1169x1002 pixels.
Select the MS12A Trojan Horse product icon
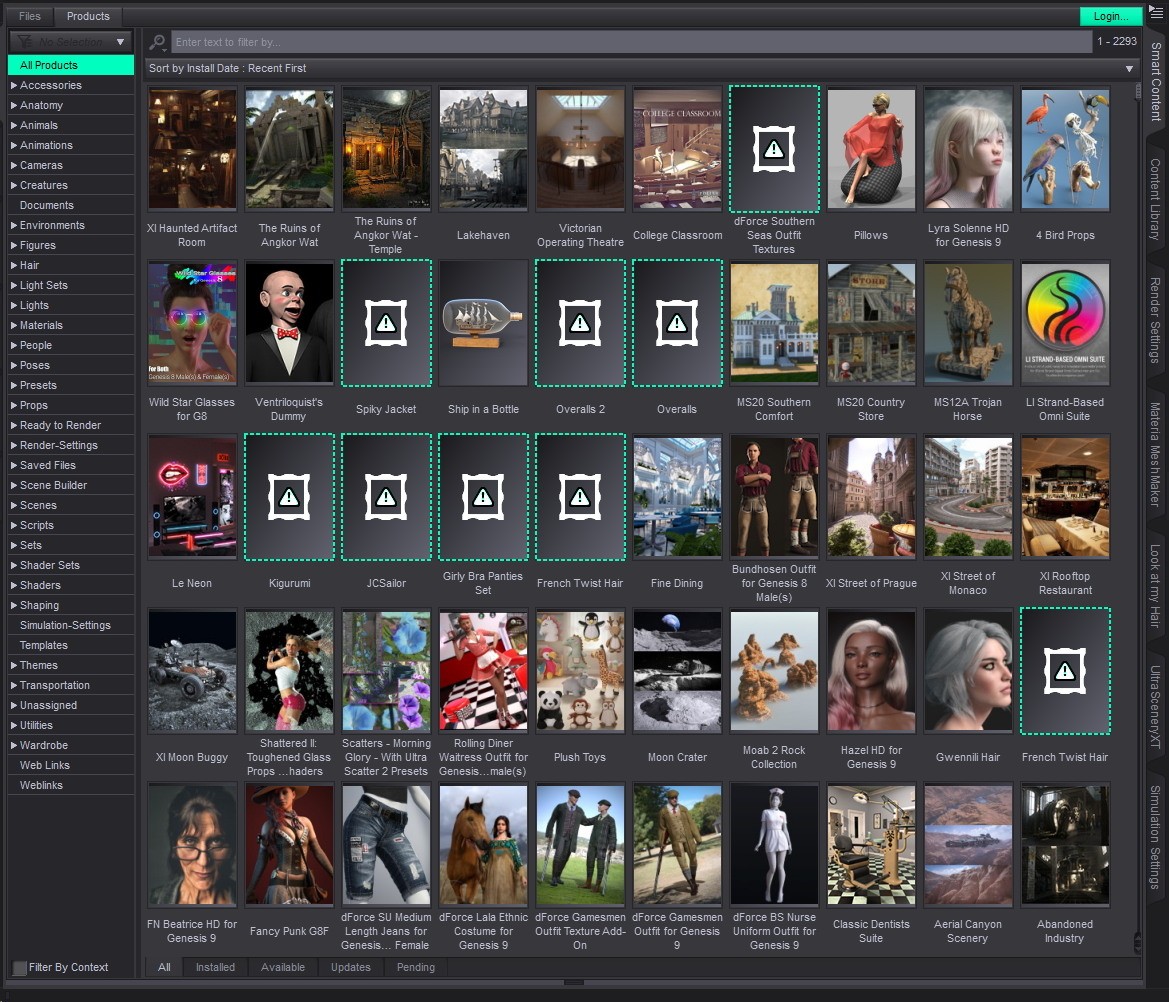point(968,323)
